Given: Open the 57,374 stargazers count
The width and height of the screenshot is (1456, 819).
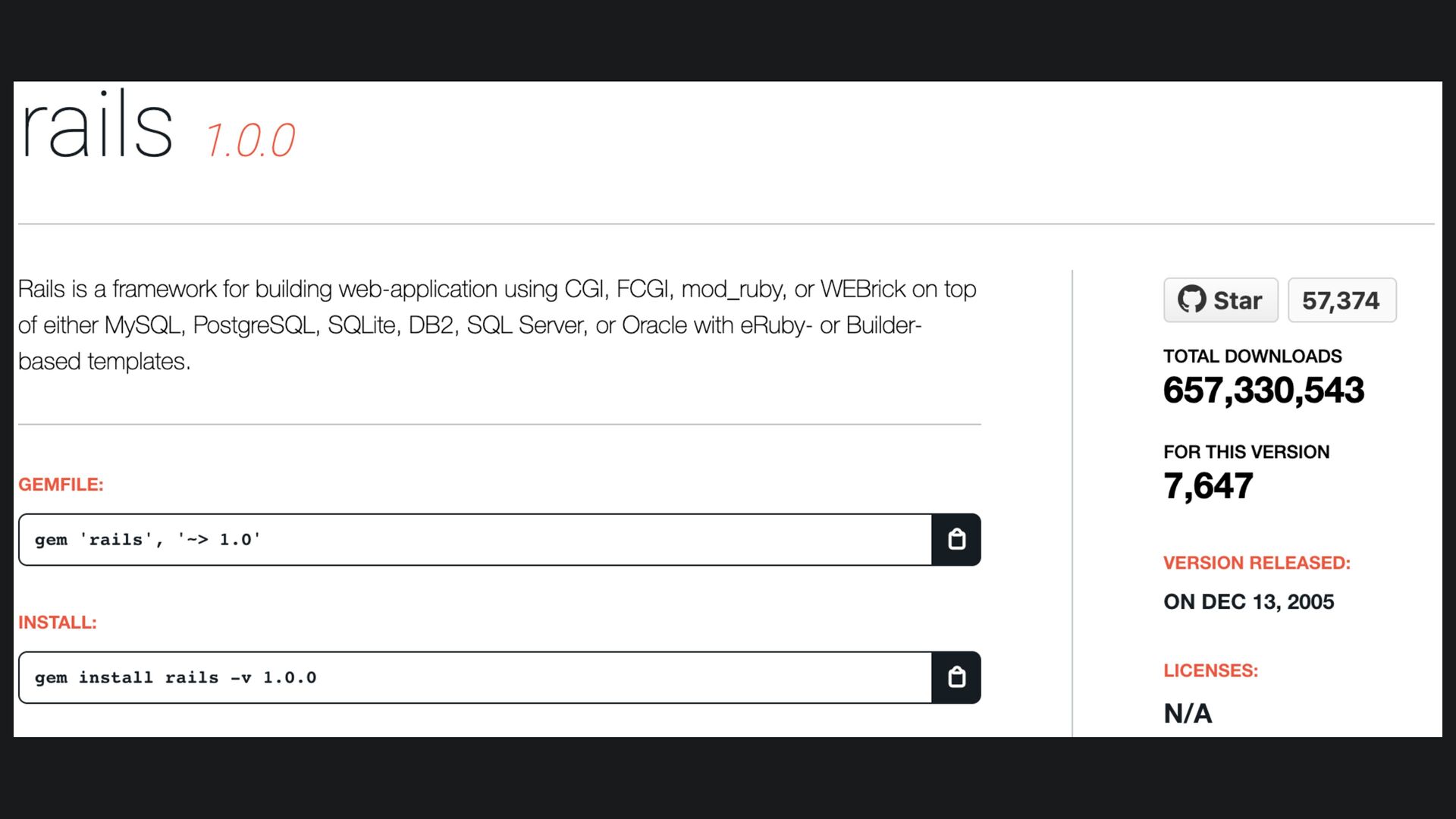Looking at the screenshot, I should click(1341, 300).
